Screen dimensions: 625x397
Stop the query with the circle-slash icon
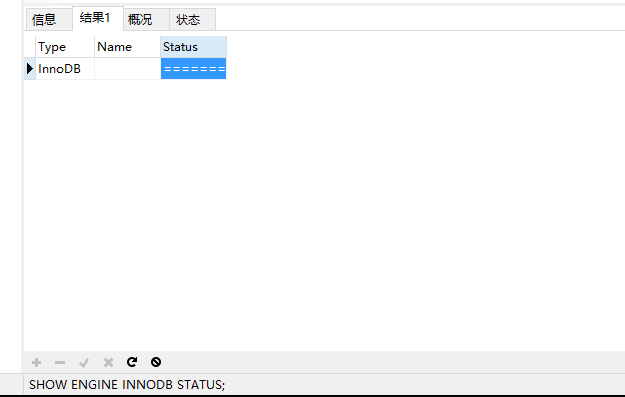pos(156,362)
